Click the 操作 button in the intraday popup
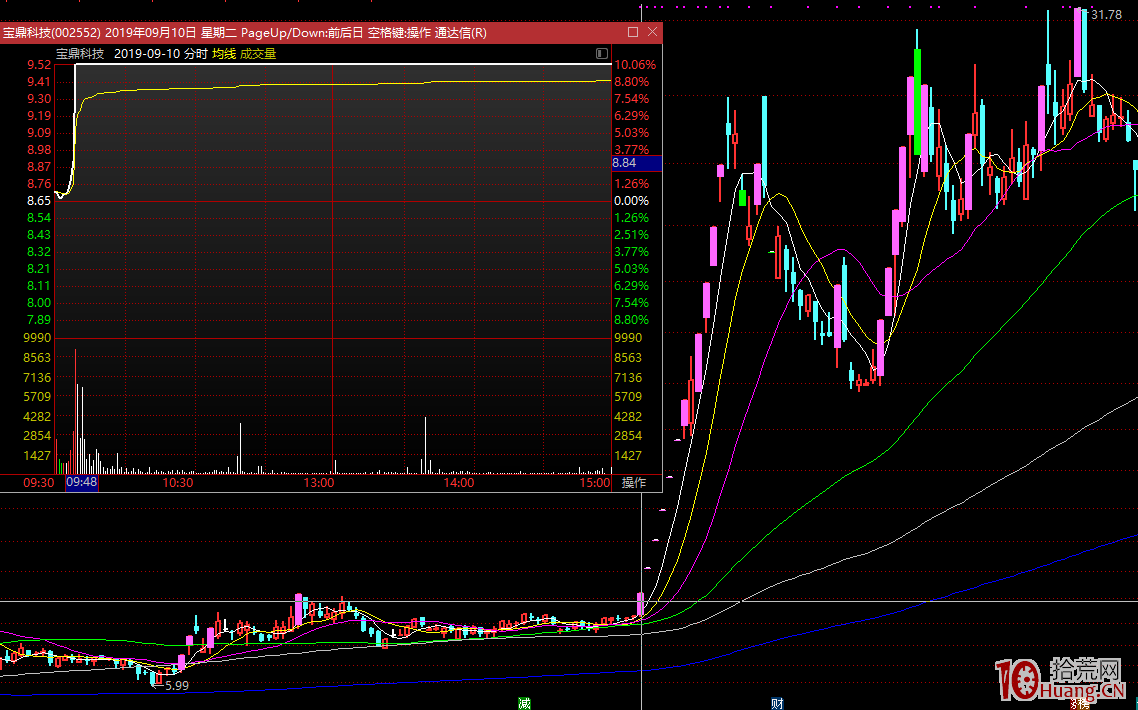 click(634, 483)
